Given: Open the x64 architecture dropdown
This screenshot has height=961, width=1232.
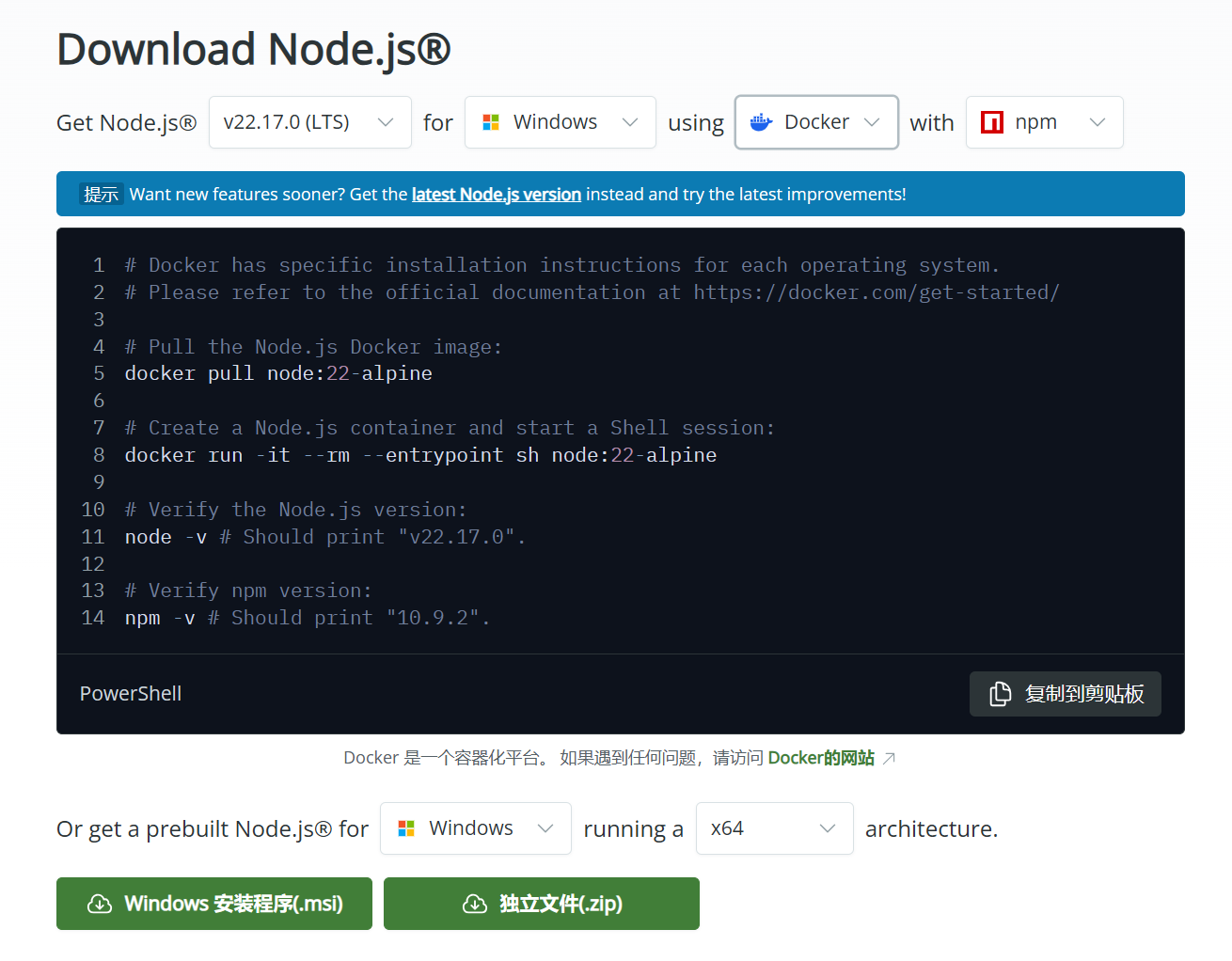Looking at the screenshot, I should pos(774,828).
